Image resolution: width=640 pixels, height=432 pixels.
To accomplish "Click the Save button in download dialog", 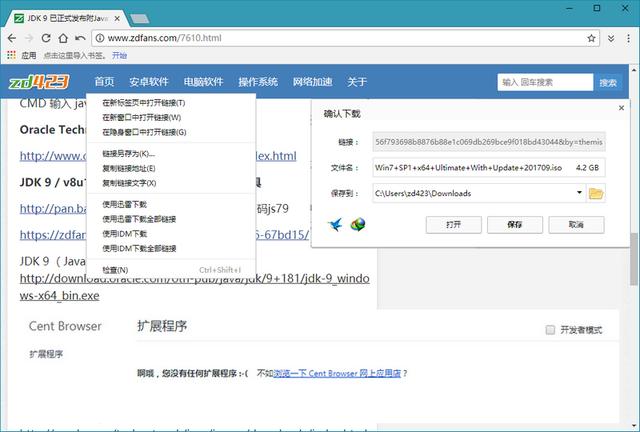I will [515, 225].
